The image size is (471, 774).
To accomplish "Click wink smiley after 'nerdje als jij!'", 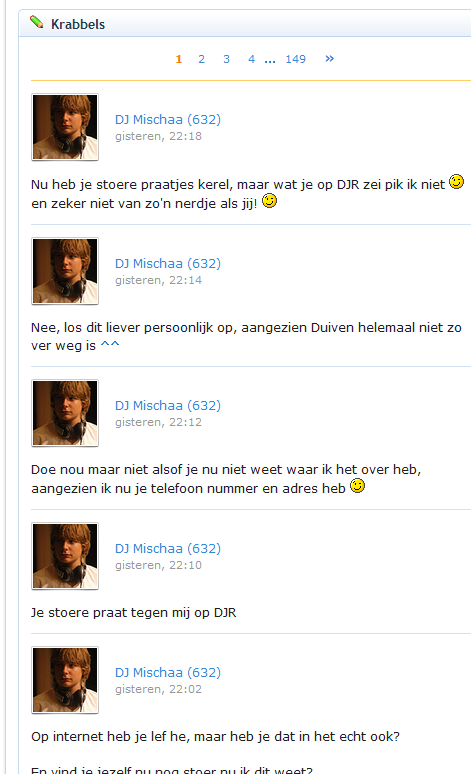I will coord(269,201).
